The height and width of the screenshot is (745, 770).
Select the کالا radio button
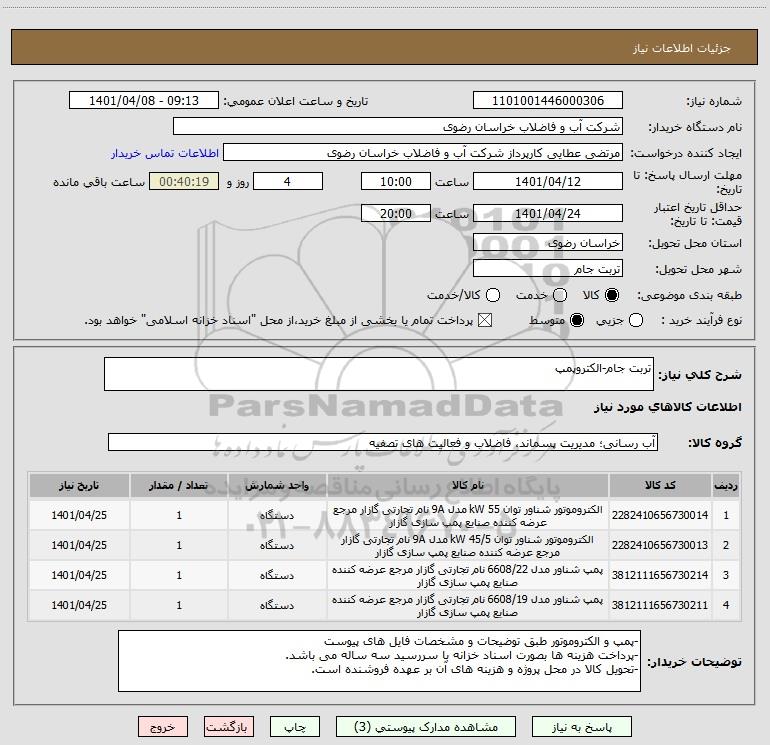coord(612,295)
